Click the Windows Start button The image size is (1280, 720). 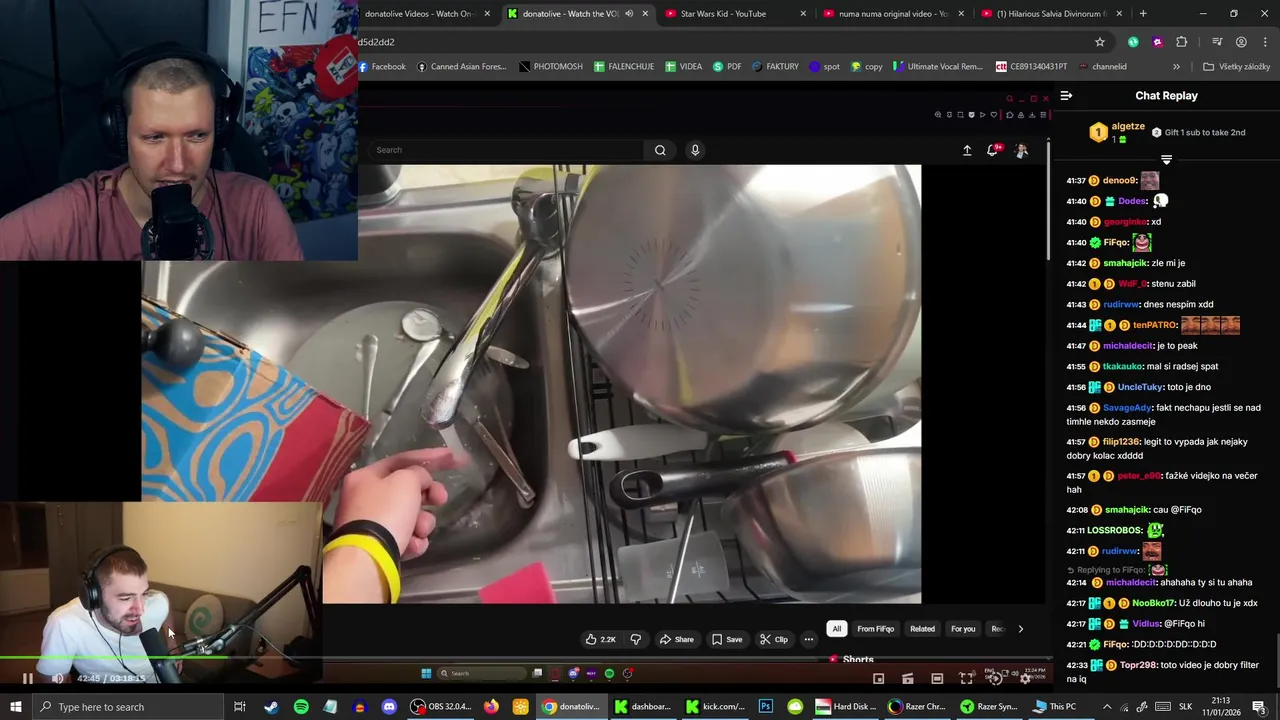click(15, 707)
